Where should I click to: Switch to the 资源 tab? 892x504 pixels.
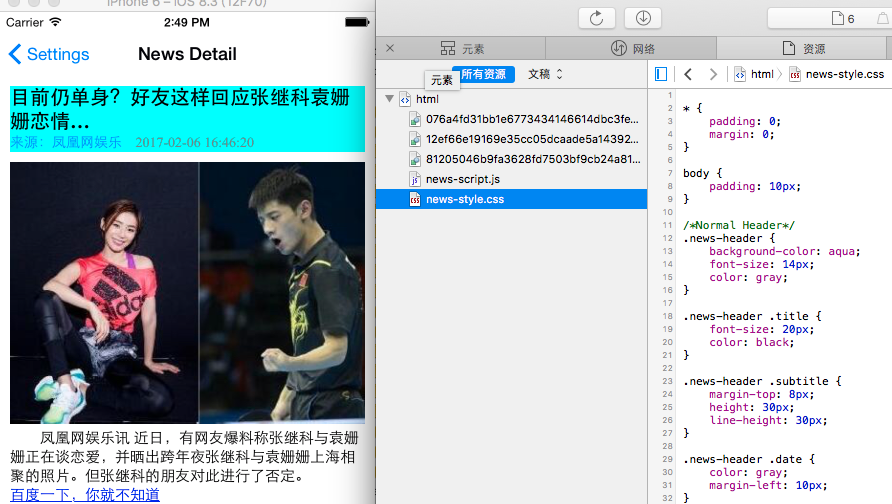coord(804,49)
